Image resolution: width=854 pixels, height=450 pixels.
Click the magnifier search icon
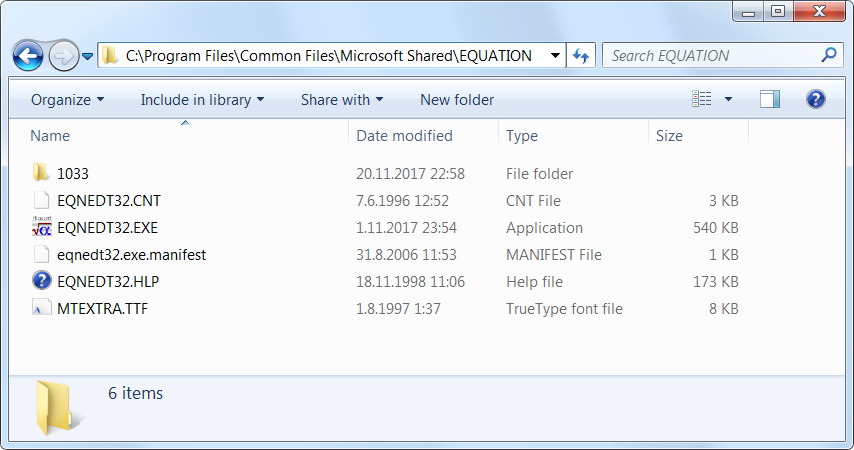(828, 55)
